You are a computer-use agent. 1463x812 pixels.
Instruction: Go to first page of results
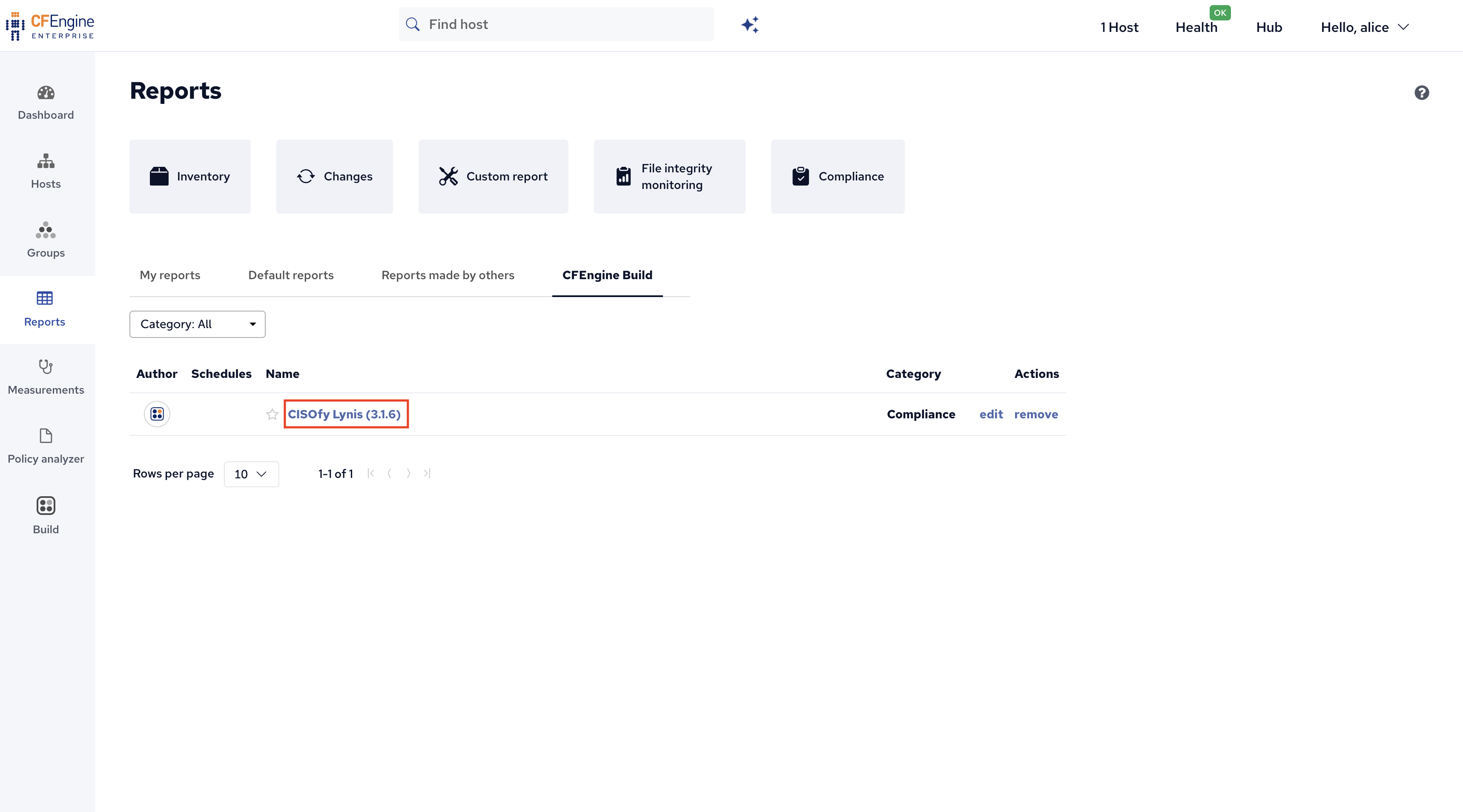(371, 474)
